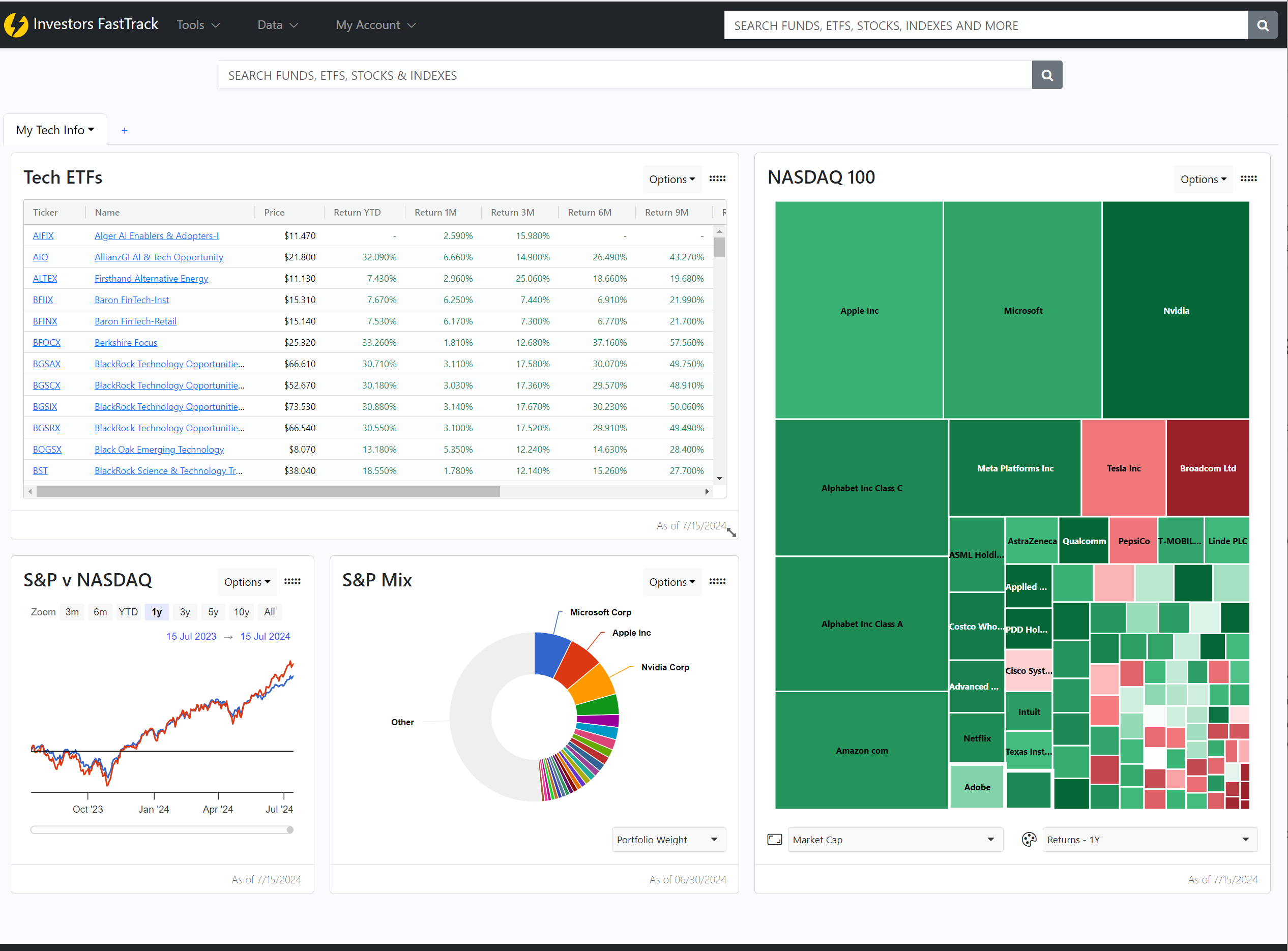Select the 3m zoom range
This screenshot has width=1288, height=951.
(72, 612)
